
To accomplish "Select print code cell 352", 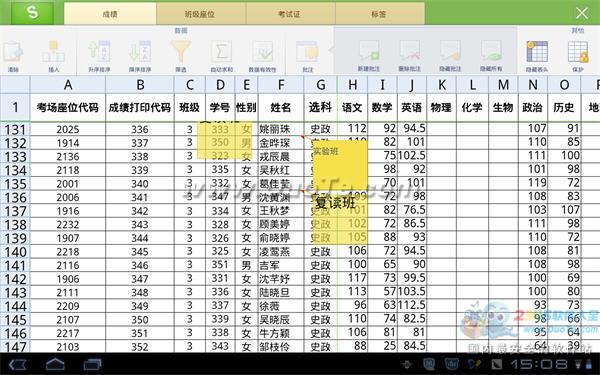I will point(140,347).
